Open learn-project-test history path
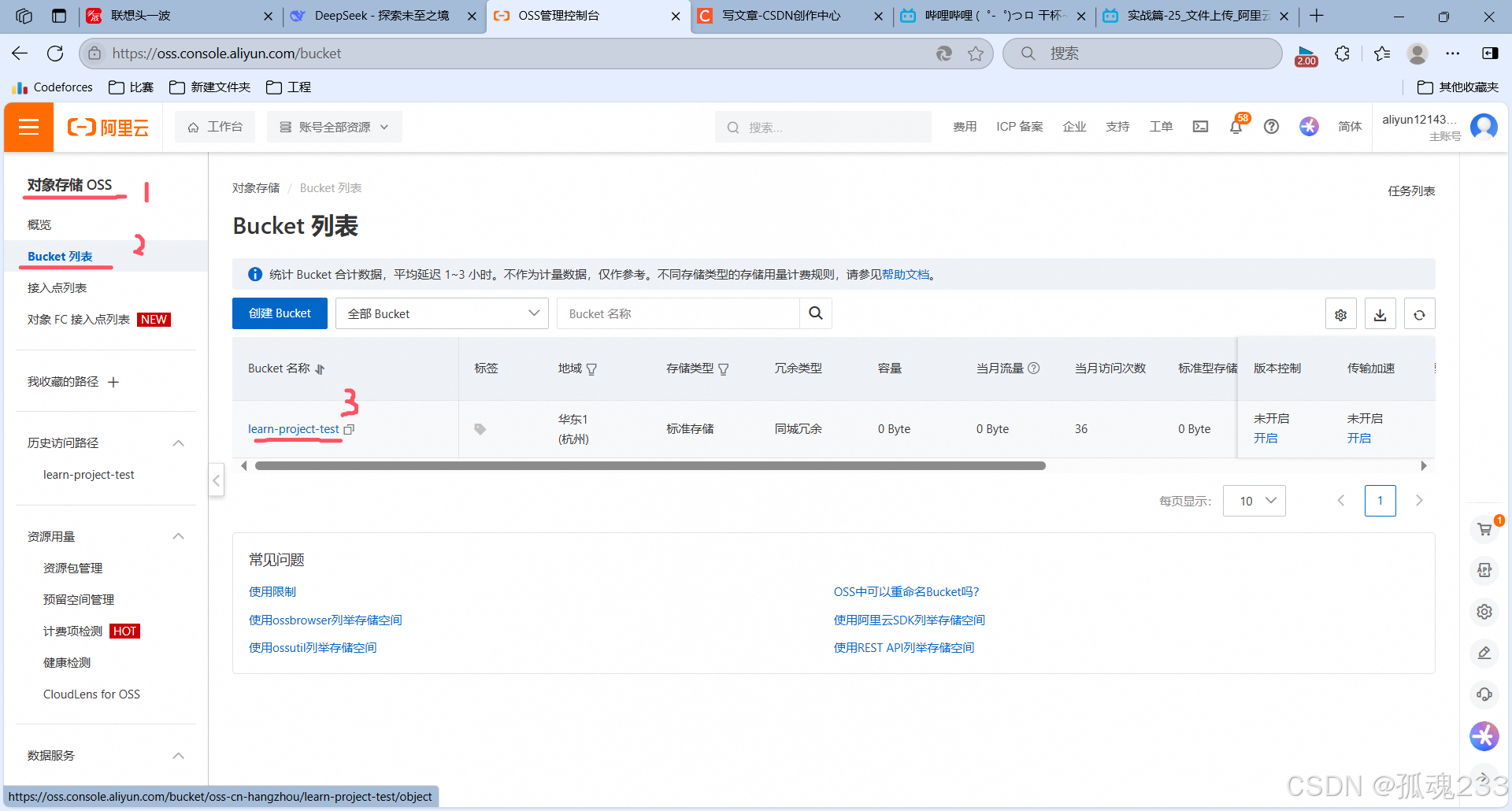 89,475
